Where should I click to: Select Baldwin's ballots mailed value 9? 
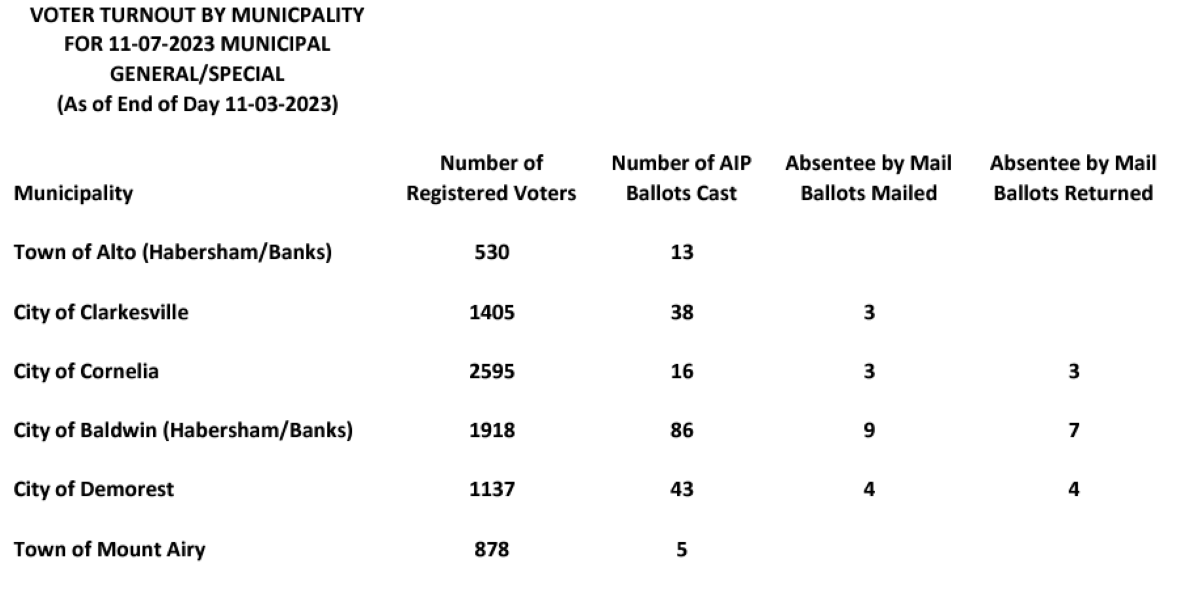(x=869, y=431)
